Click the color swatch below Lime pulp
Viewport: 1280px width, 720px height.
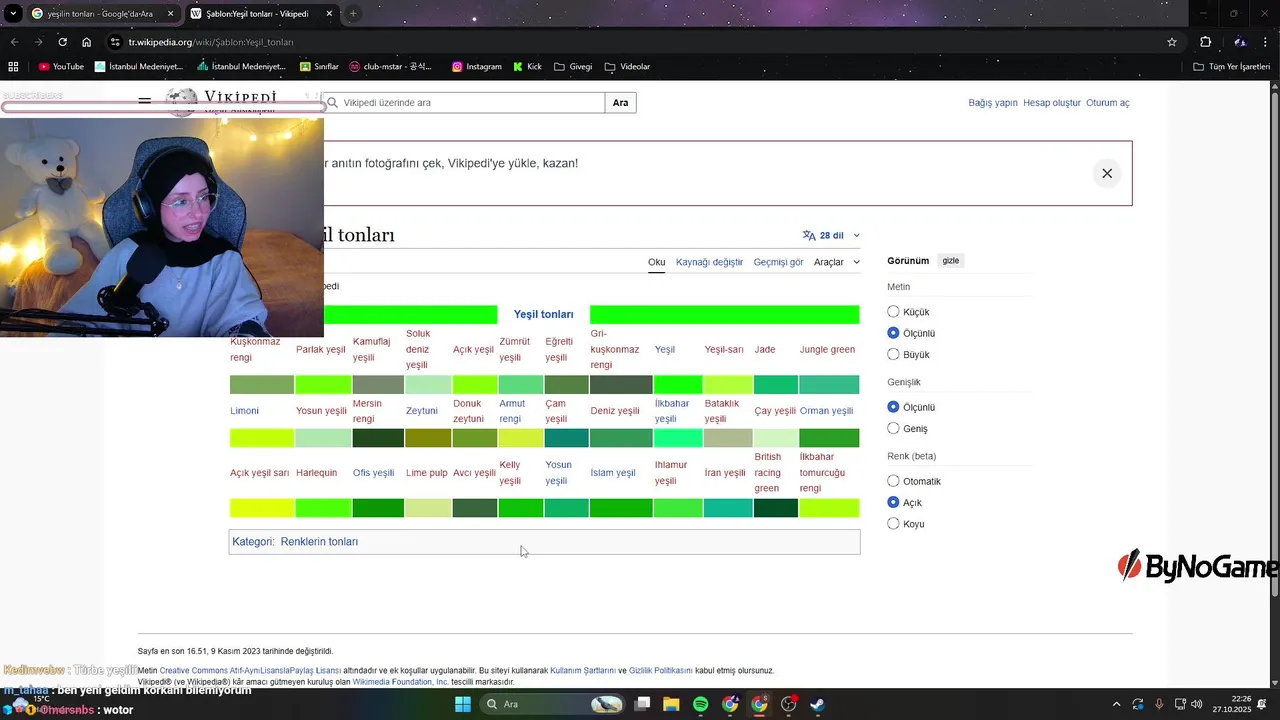tap(428, 508)
